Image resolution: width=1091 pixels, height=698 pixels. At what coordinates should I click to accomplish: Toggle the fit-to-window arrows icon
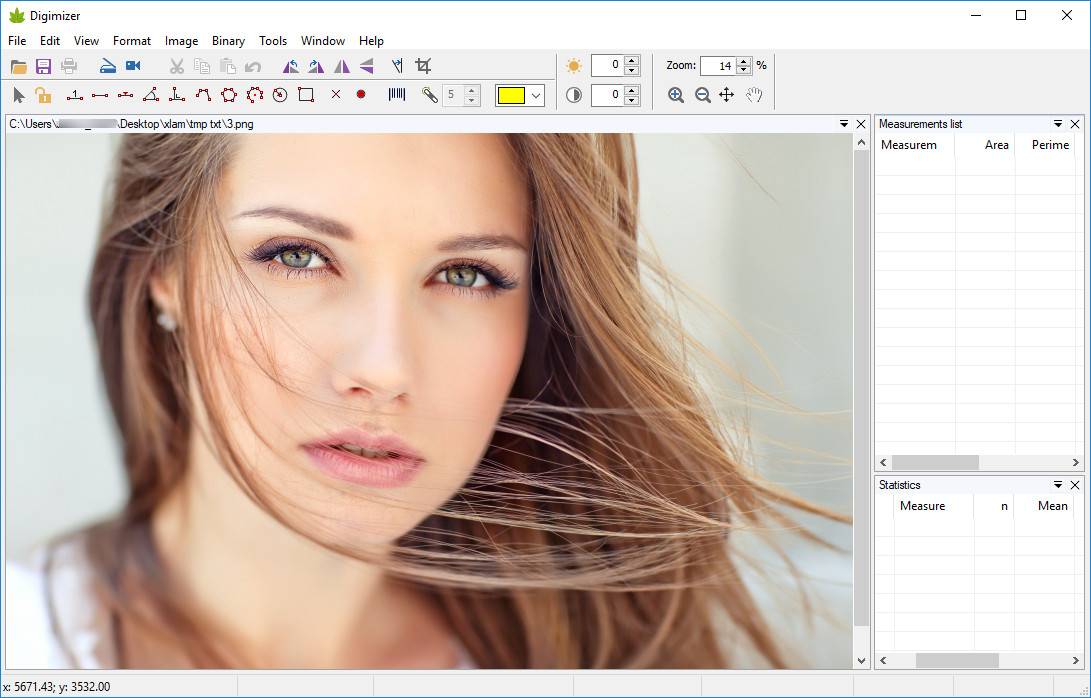(727, 95)
